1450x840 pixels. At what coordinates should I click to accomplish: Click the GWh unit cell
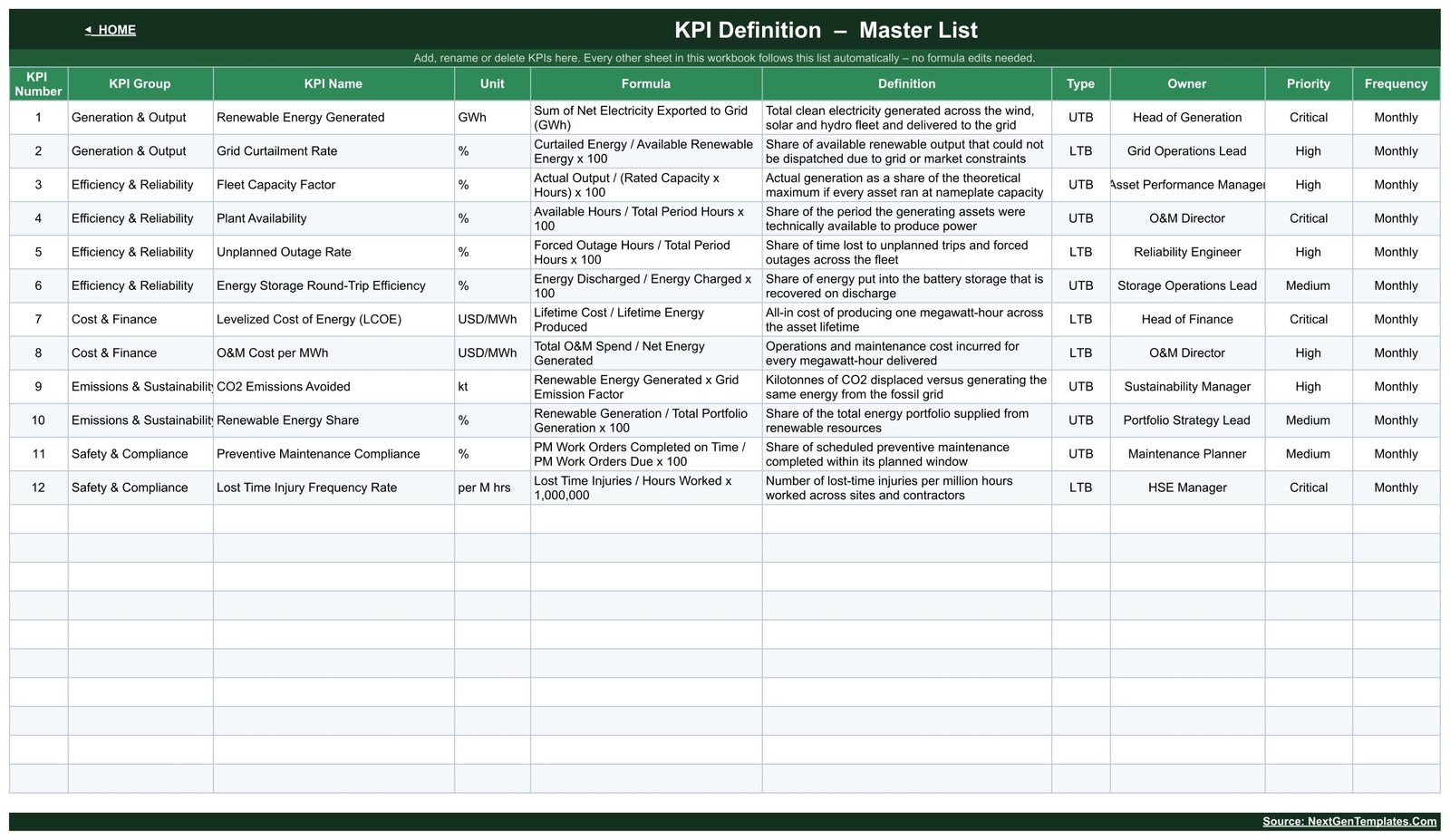492,118
